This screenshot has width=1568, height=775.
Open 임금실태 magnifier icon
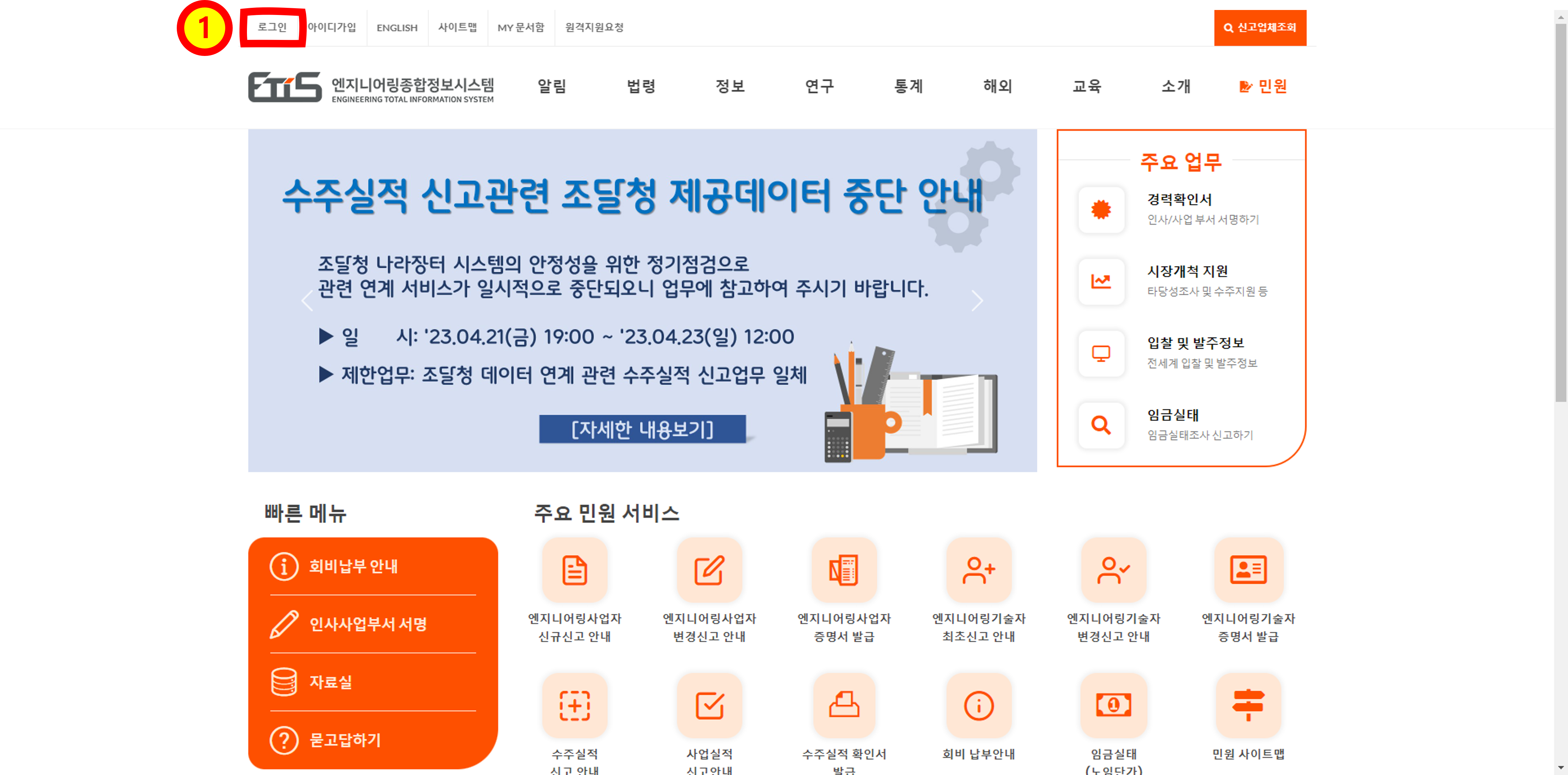click(1100, 425)
